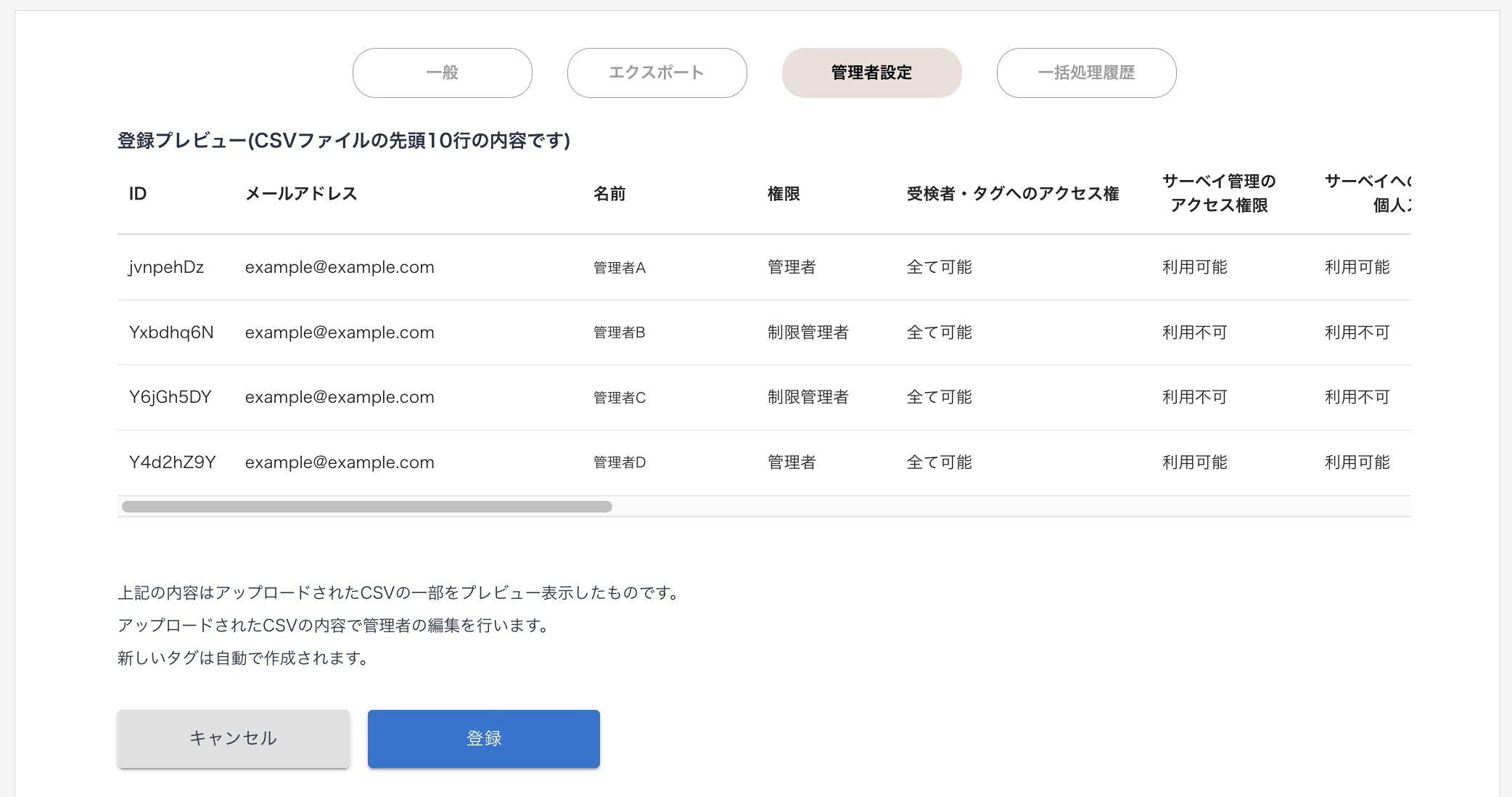Click the キャンセル button

point(233,738)
